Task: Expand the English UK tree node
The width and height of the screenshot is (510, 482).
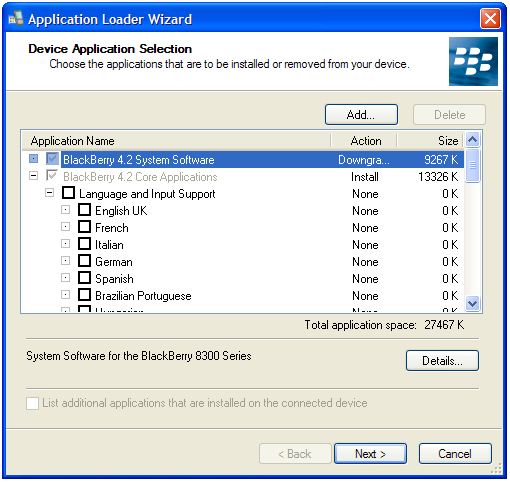Action: pos(65,210)
